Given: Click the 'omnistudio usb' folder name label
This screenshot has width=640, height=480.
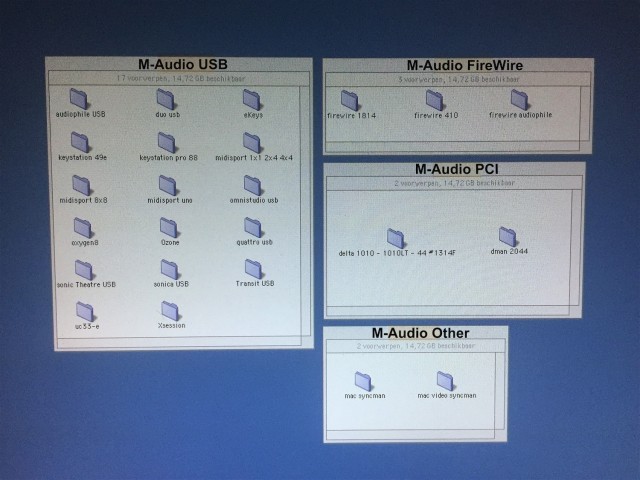Looking at the screenshot, I should click(x=254, y=200).
